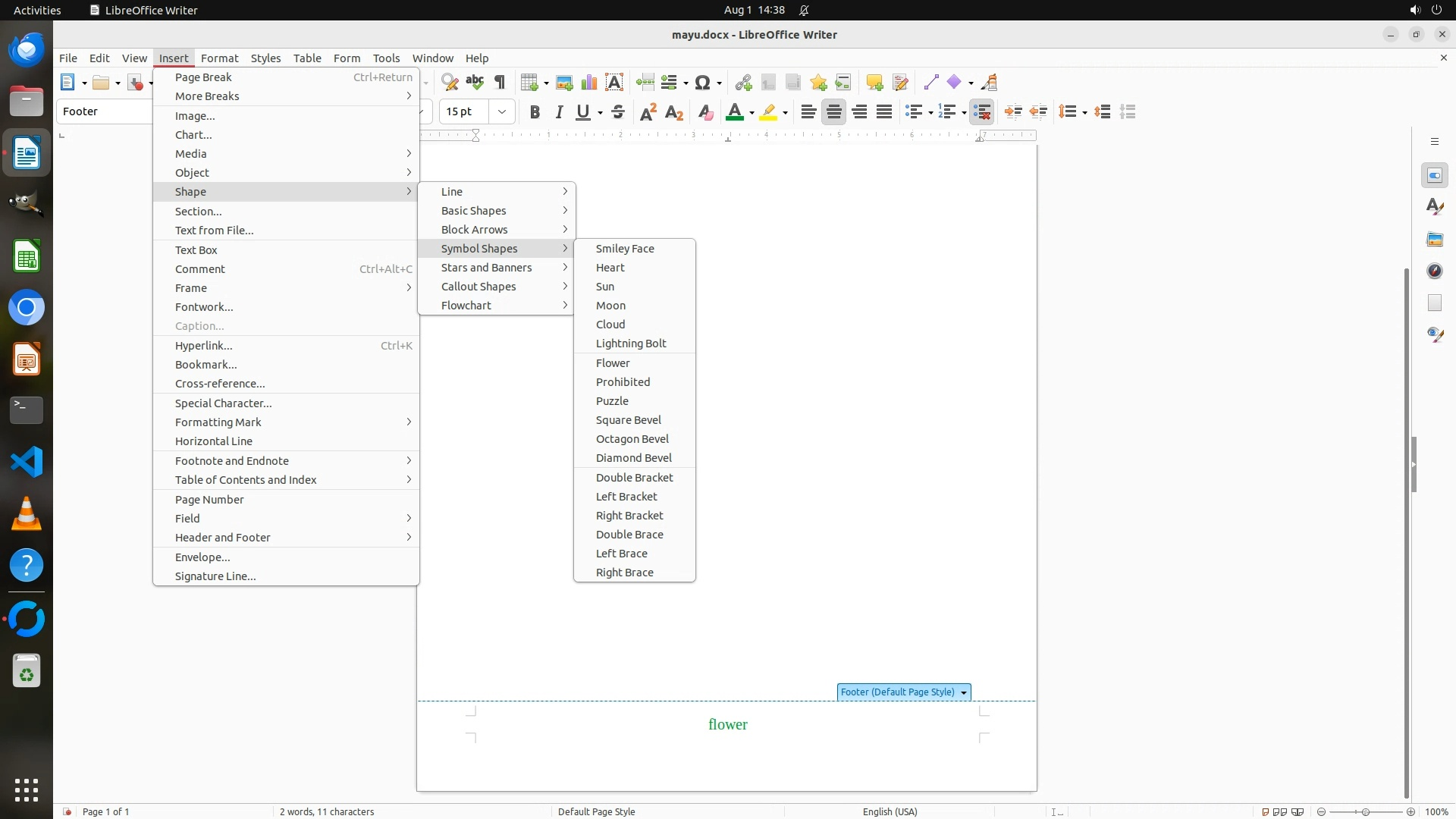
Task: Toggle Formatting Marks pilcrow button
Action: [x=500, y=82]
